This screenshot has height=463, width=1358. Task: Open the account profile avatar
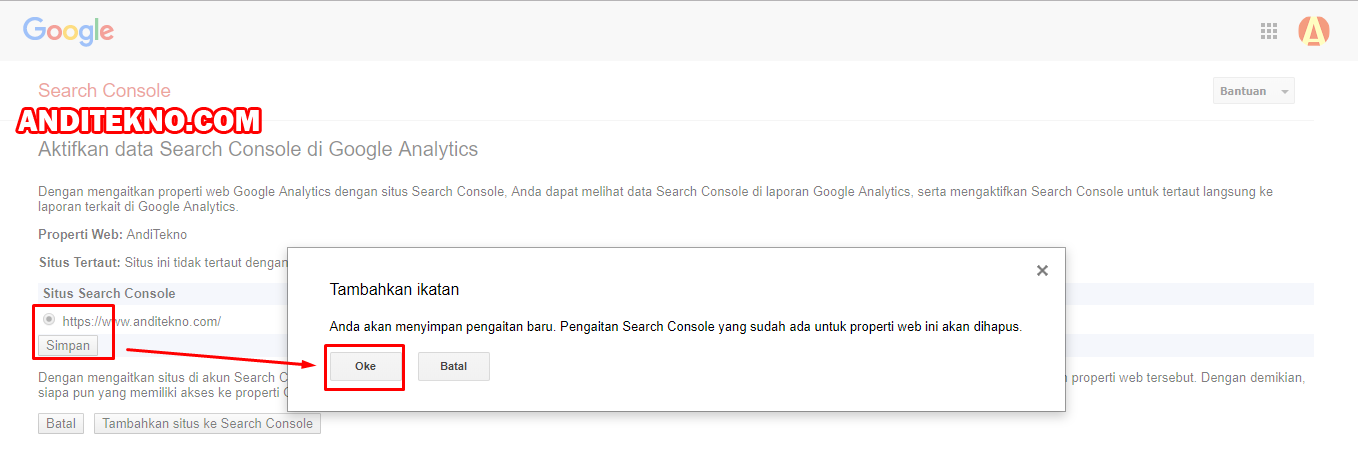click(1313, 31)
